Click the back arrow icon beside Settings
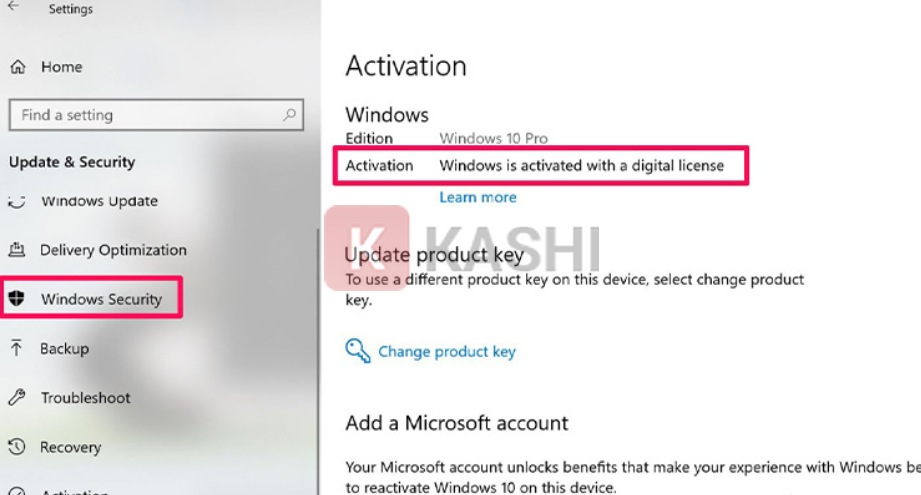This screenshot has height=495, width=921. [x=14, y=6]
